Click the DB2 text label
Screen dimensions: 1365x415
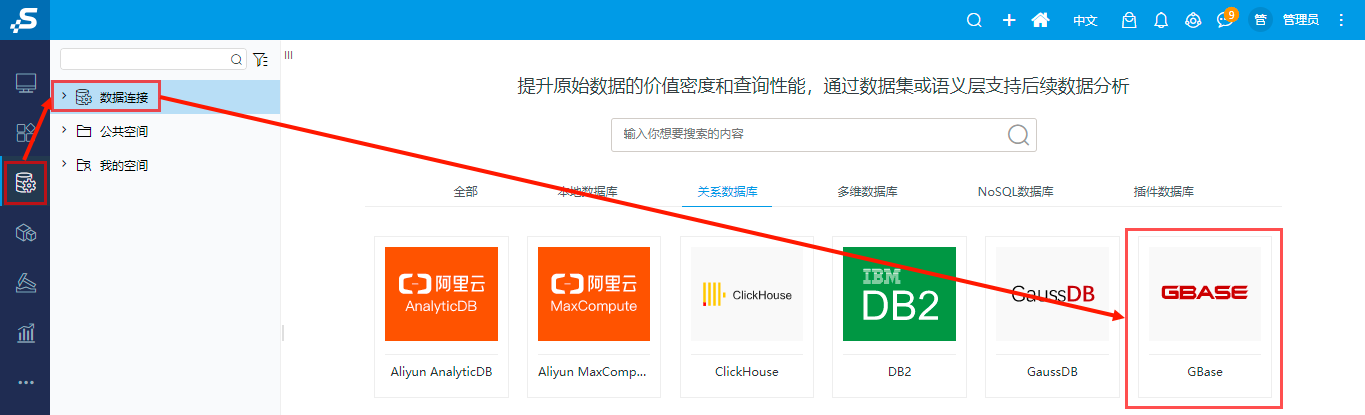tap(899, 371)
